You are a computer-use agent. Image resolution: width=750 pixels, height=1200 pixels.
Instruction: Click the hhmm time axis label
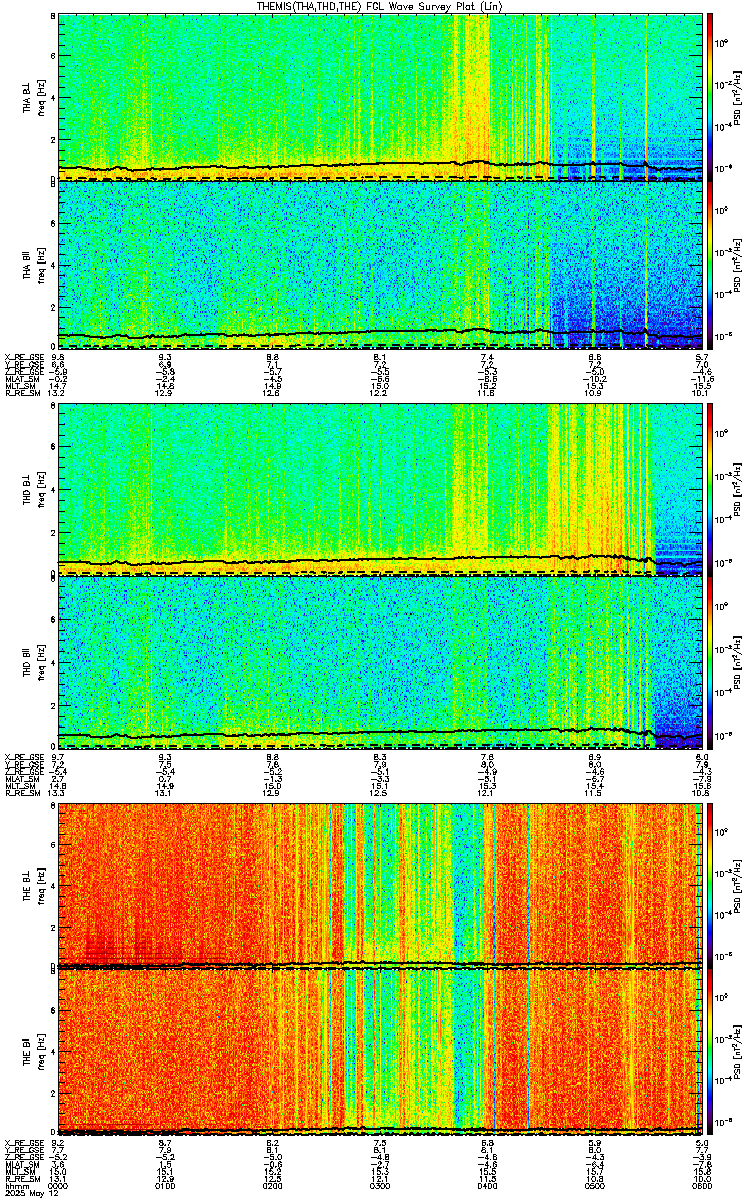15,1185
